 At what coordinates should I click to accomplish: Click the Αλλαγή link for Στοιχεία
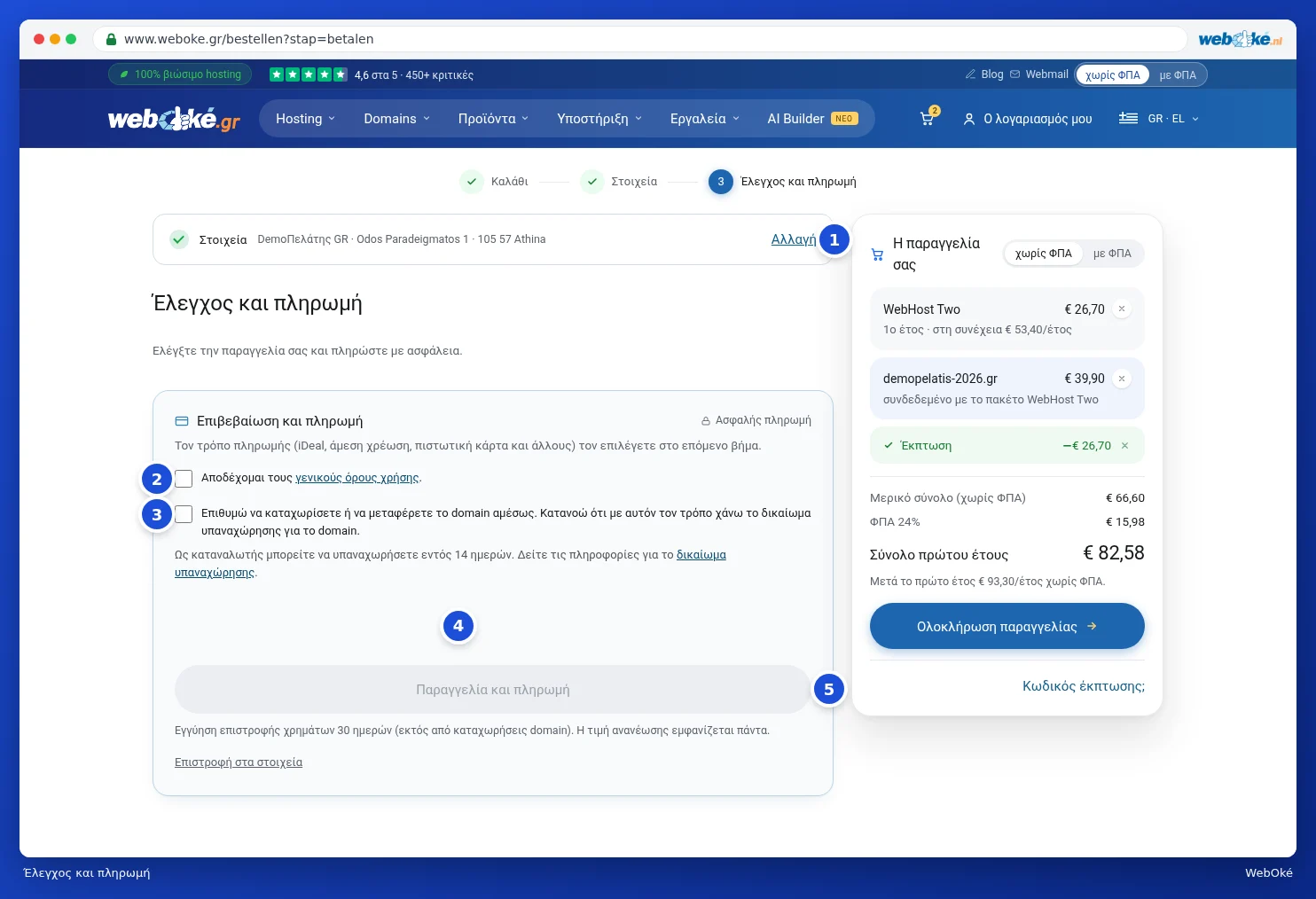[x=794, y=239]
